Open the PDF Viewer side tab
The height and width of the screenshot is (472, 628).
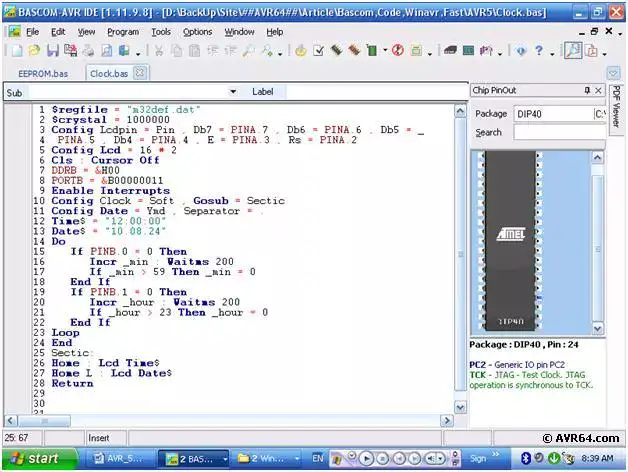615,112
